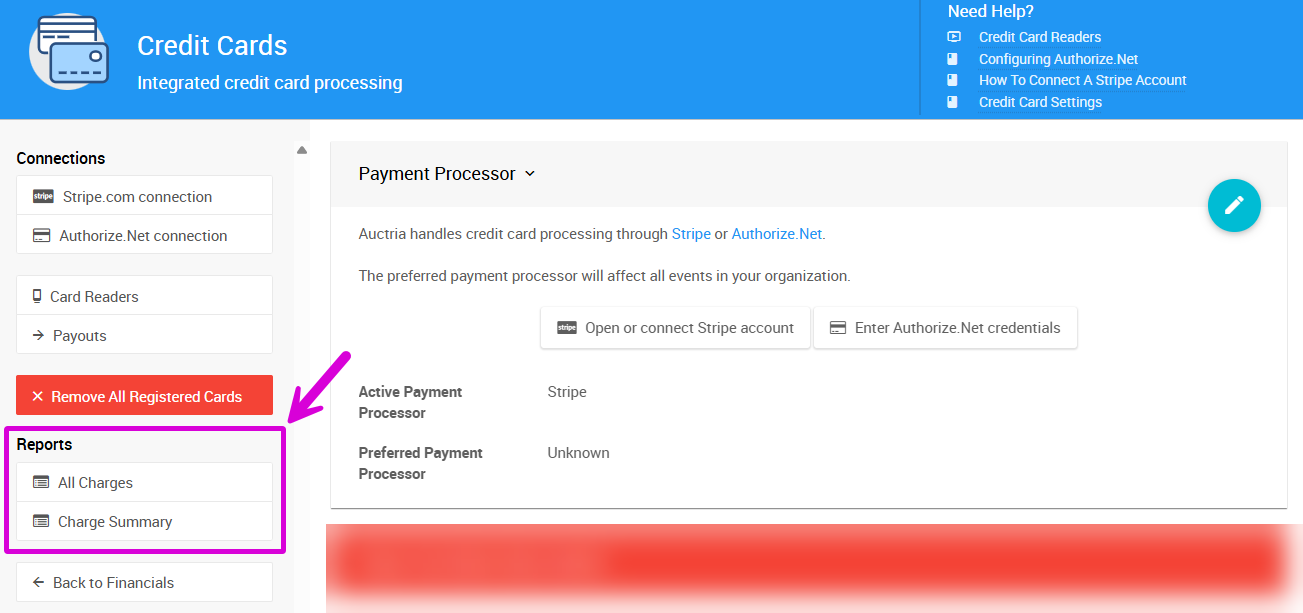The width and height of the screenshot is (1303, 613).
Task: Click the report icon beside Charge Summary
Action: click(x=41, y=521)
